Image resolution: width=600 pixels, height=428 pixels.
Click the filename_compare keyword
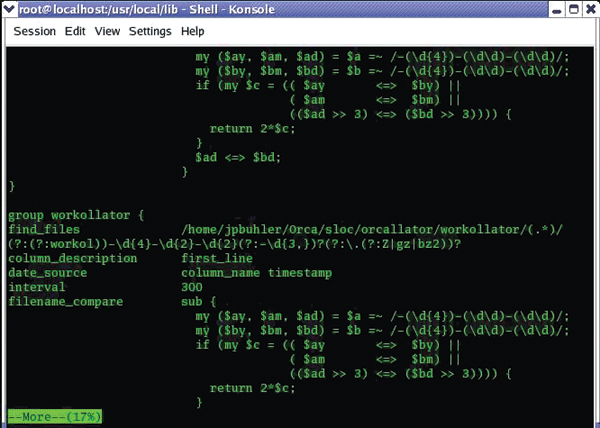[65, 301]
